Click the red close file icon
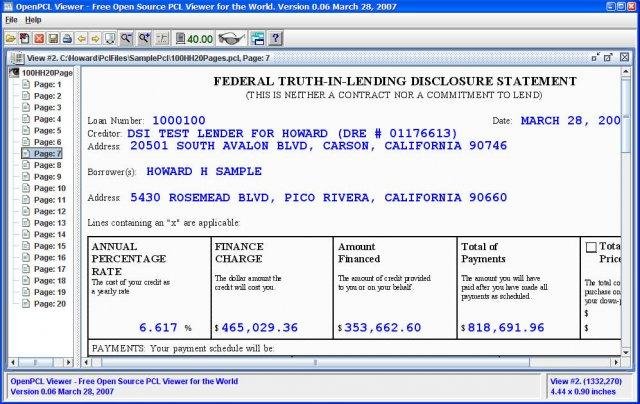The height and width of the screenshot is (404, 640). (x=39, y=39)
